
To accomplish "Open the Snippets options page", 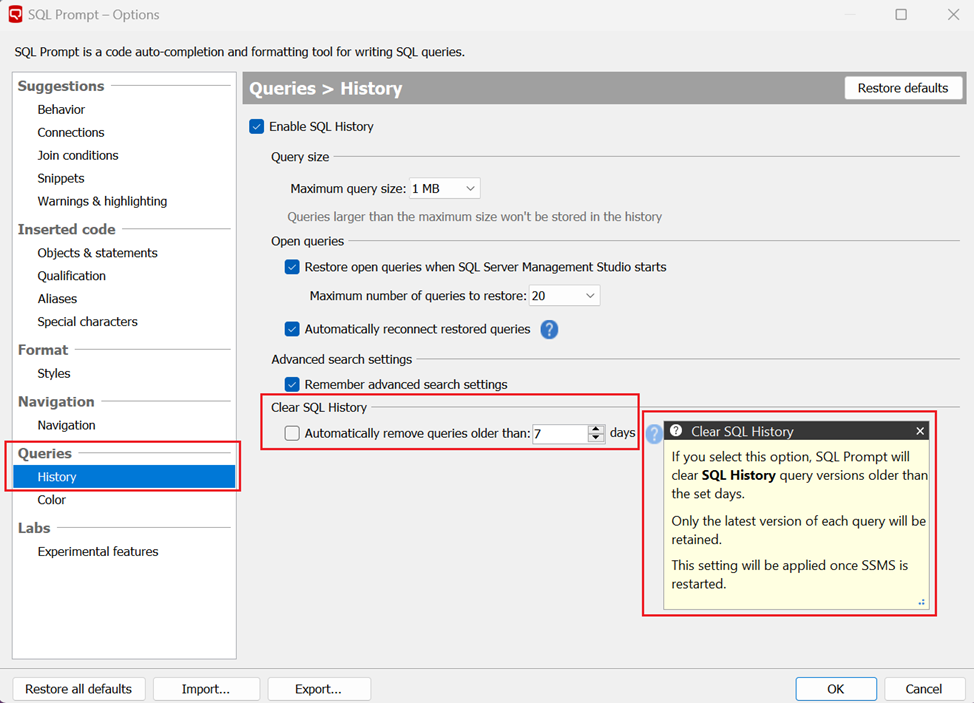I will click(x=61, y=178).
